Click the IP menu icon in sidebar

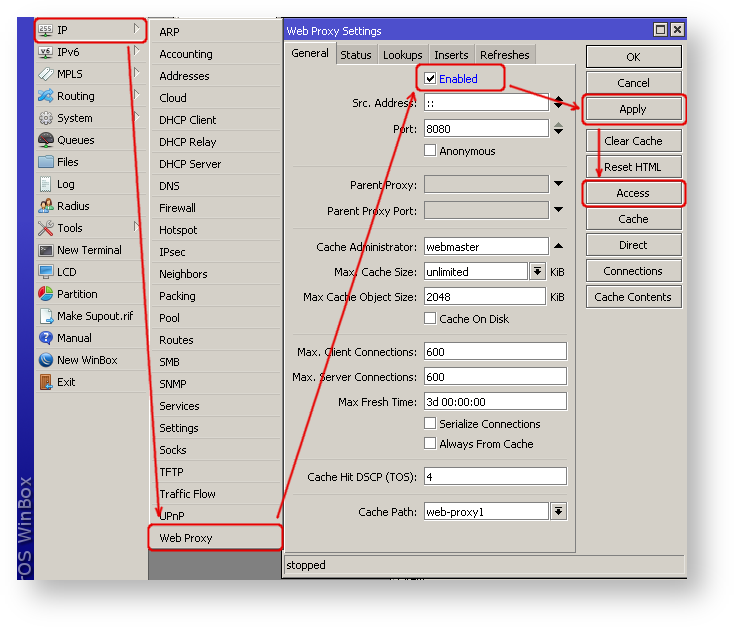(x=46, y=30)
